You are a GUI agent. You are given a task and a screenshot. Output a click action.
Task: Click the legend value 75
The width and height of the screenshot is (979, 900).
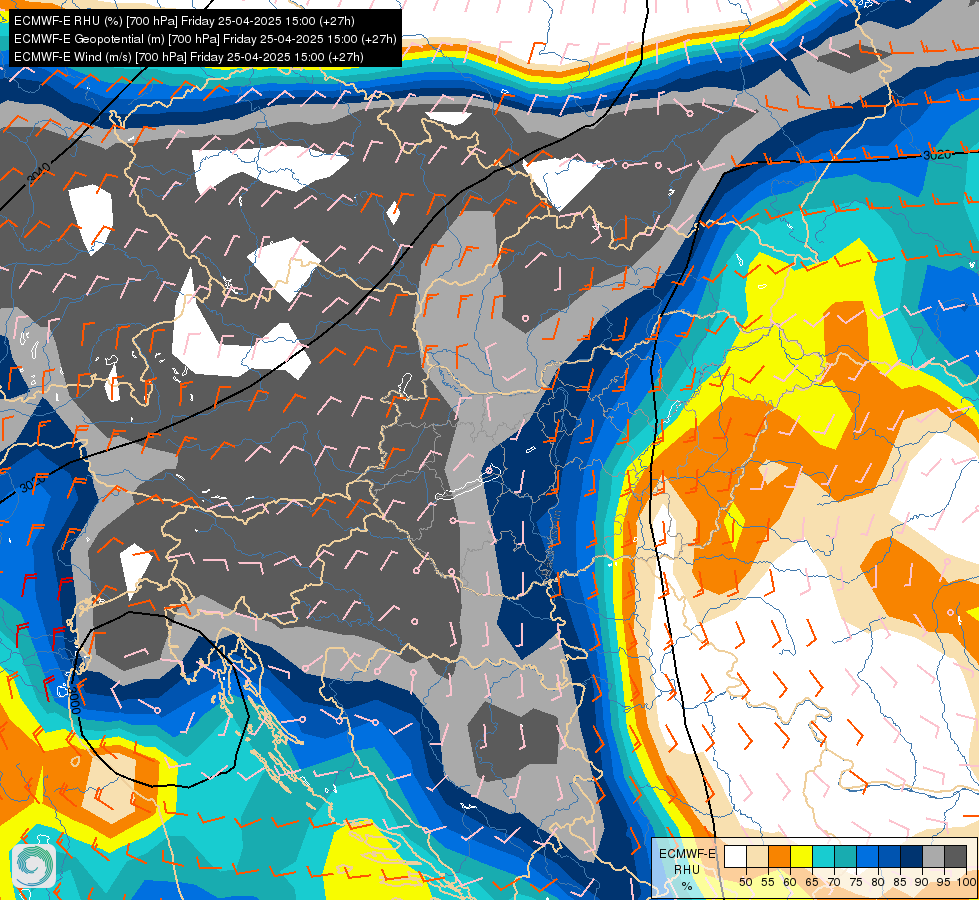click(855, 882)
